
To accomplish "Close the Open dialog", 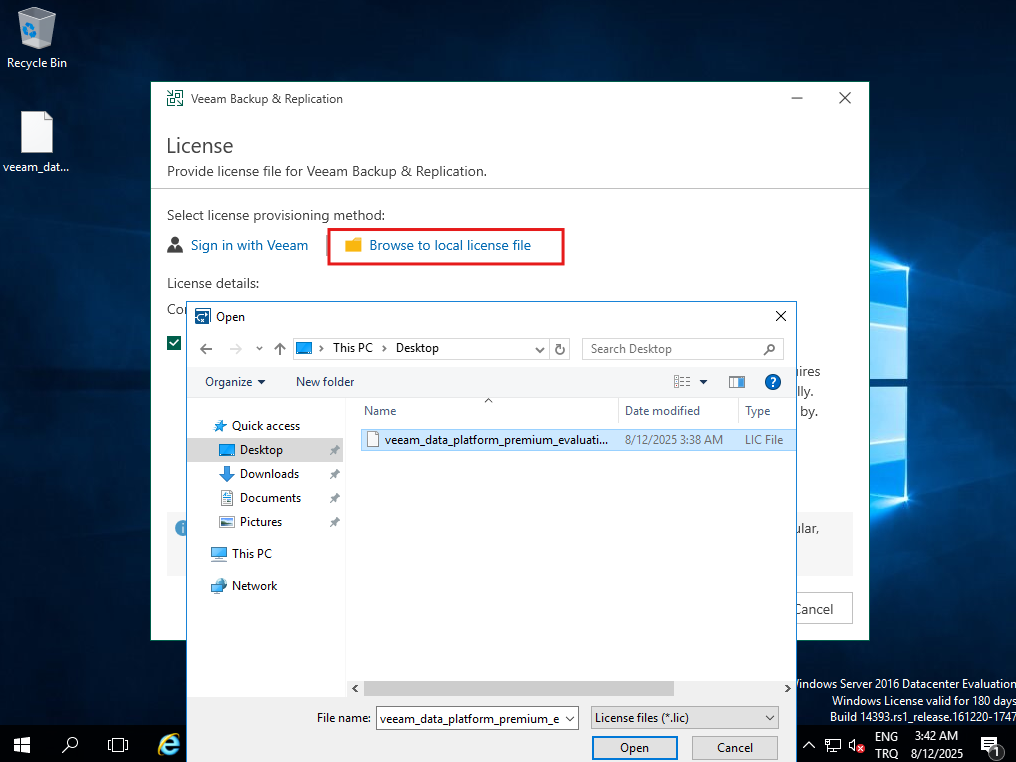I will 781,316.
